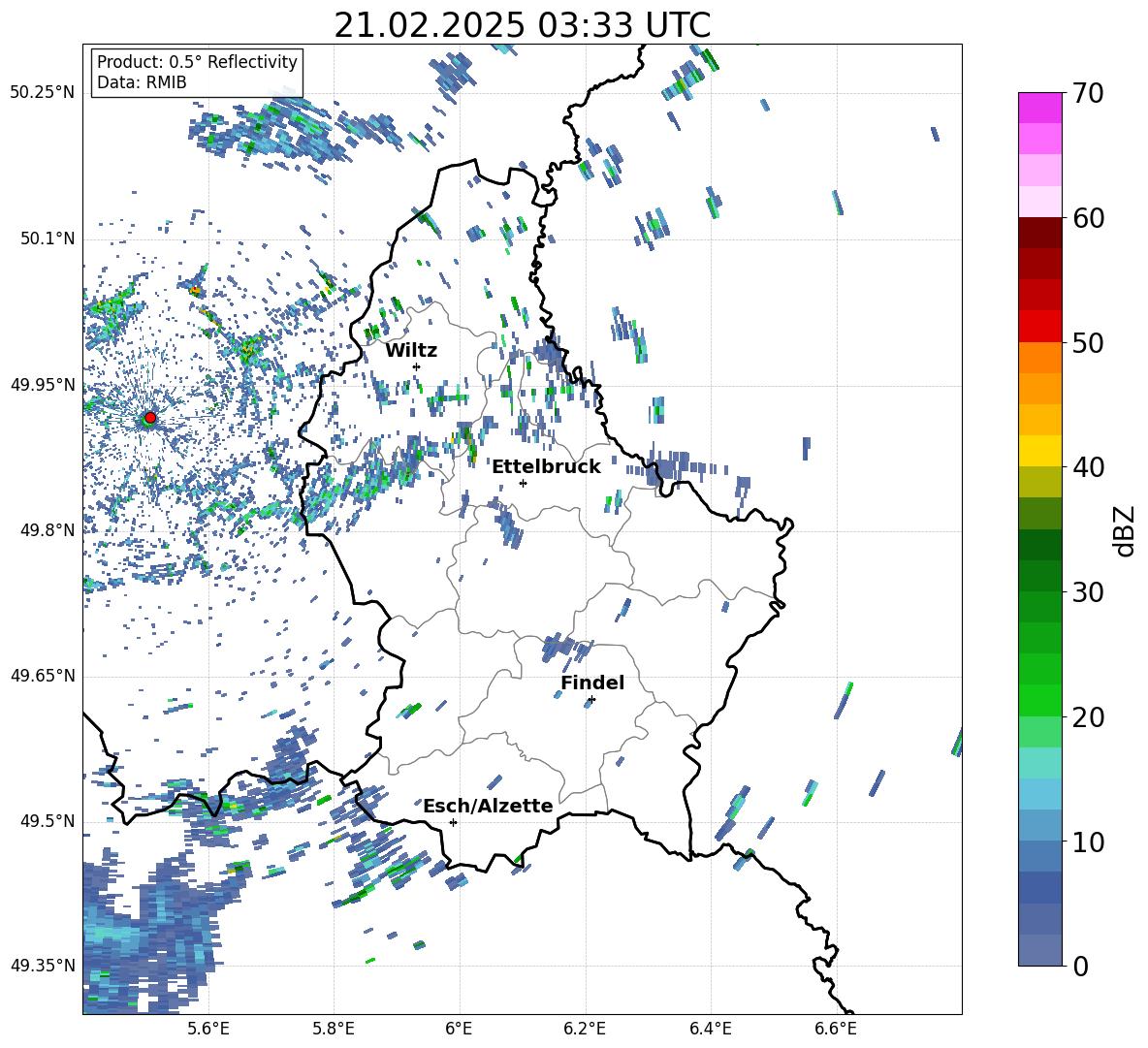Click the Findel station label
This screenshot has height=1048, width=1148.
(x=592, y=683)
